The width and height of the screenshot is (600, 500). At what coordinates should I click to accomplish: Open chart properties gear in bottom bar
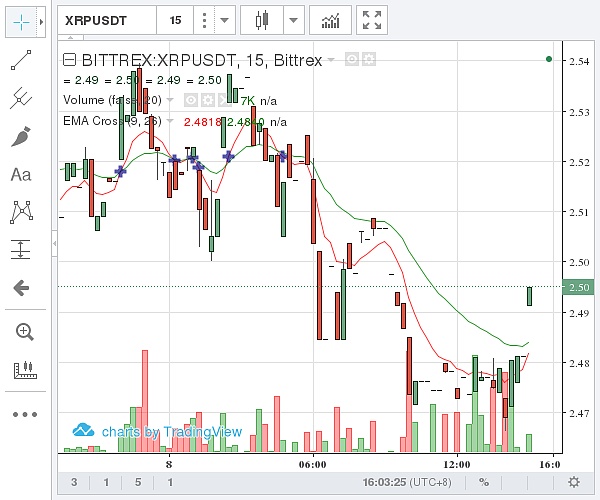[574, 482]
